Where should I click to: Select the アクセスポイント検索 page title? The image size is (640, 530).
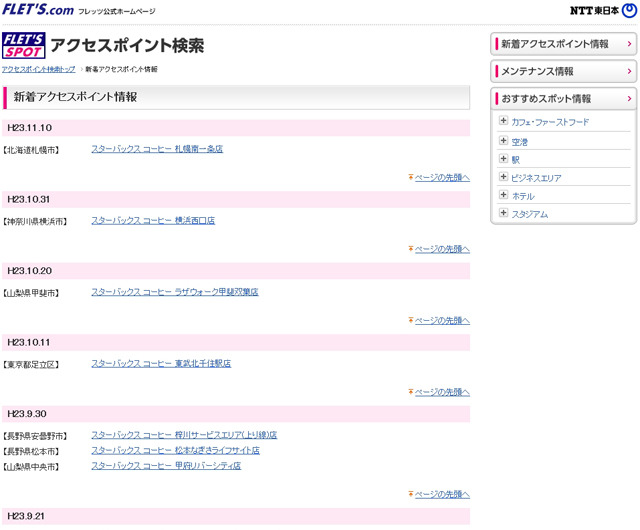(x=127, y=45)
